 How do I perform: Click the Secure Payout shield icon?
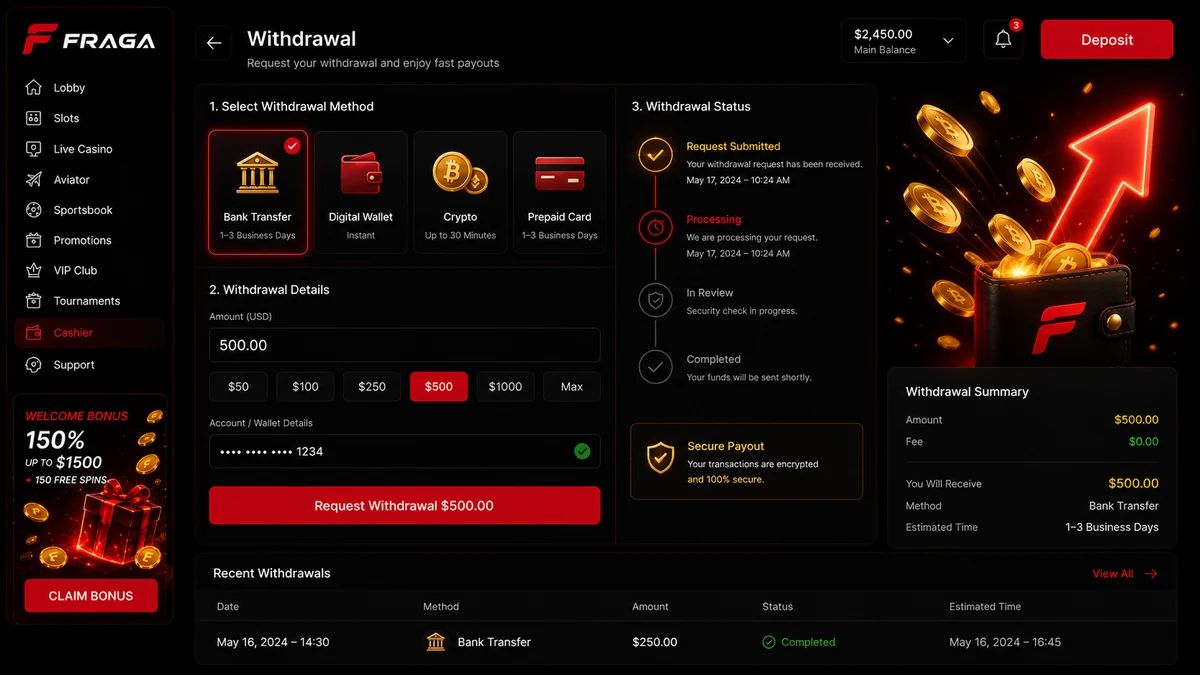660,458
